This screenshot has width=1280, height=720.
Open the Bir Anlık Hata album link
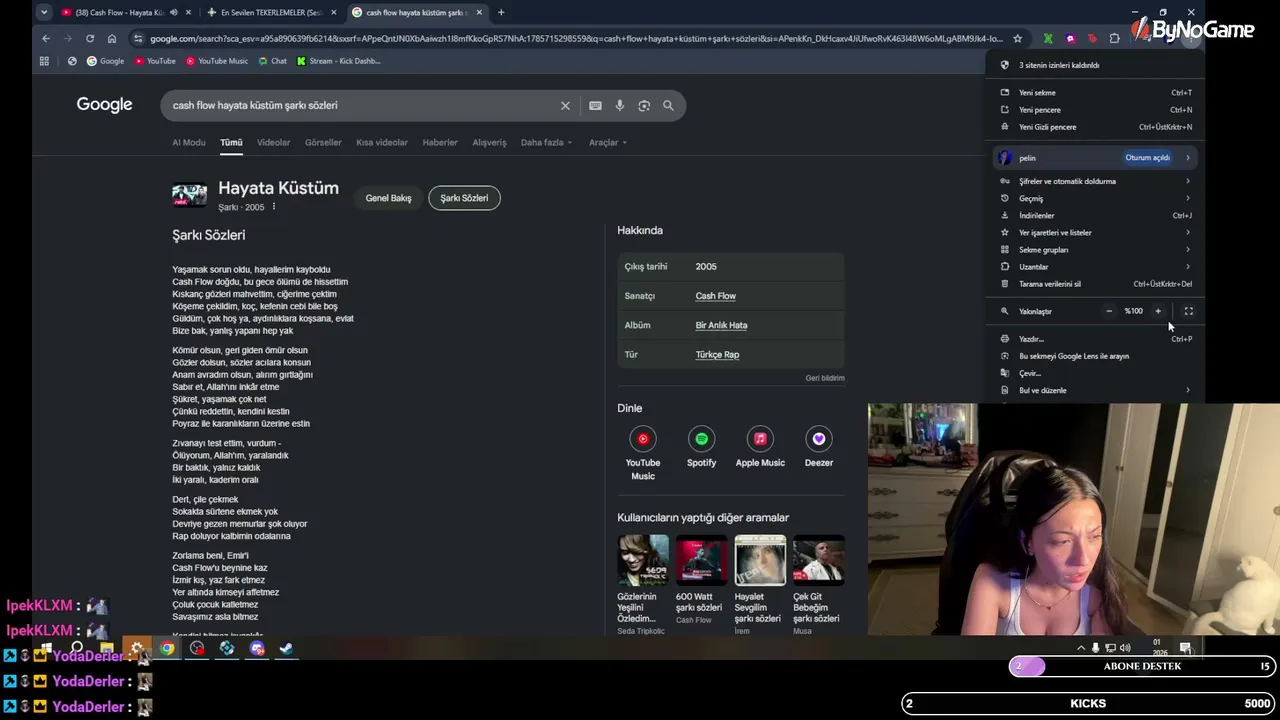[x=721, y=325]
